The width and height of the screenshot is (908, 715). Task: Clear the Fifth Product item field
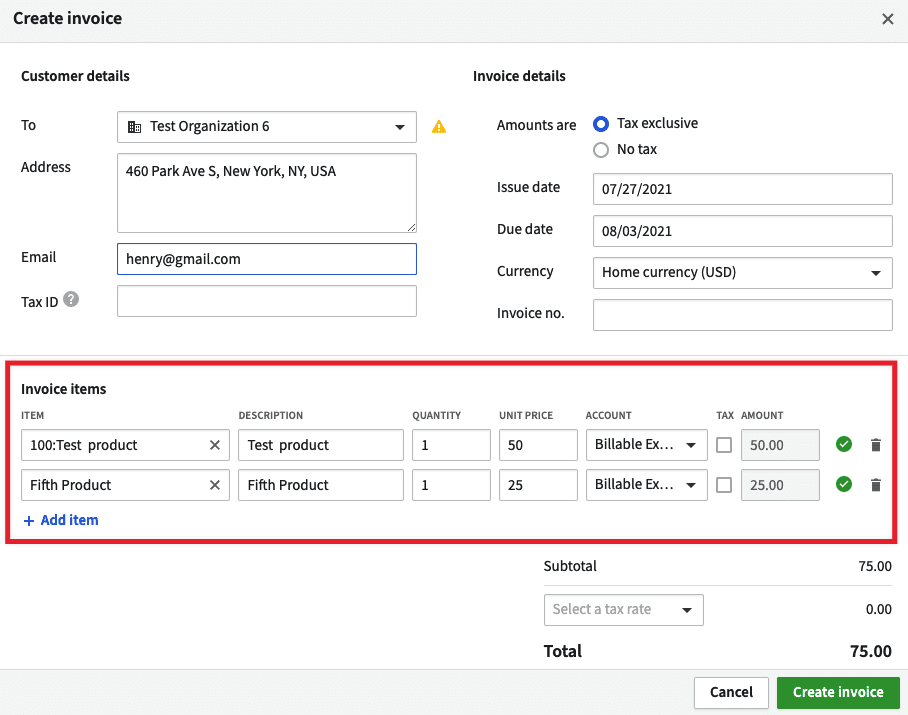pos(214,485)
